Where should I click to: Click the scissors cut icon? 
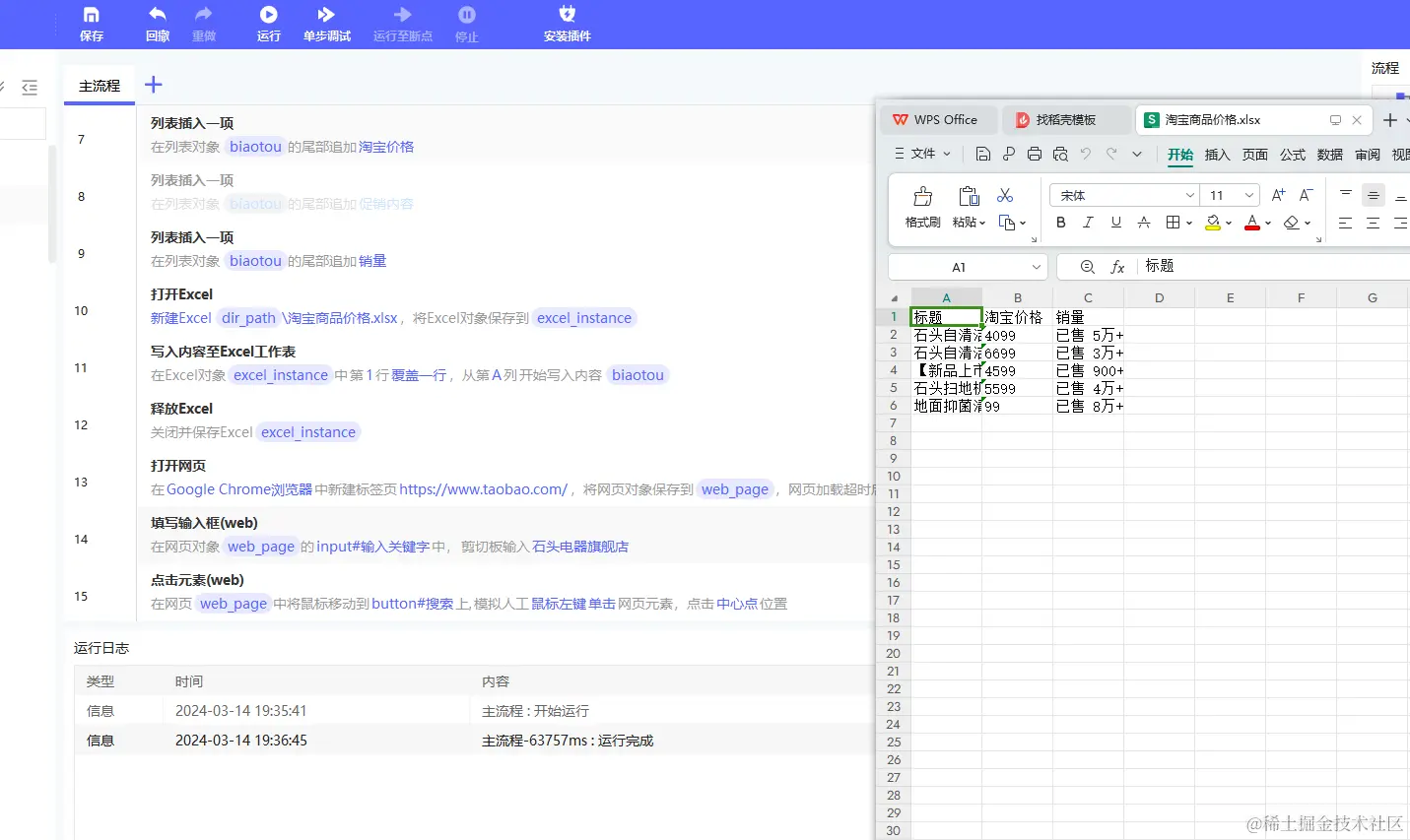pyautogui.click(x=1005, y=196)
